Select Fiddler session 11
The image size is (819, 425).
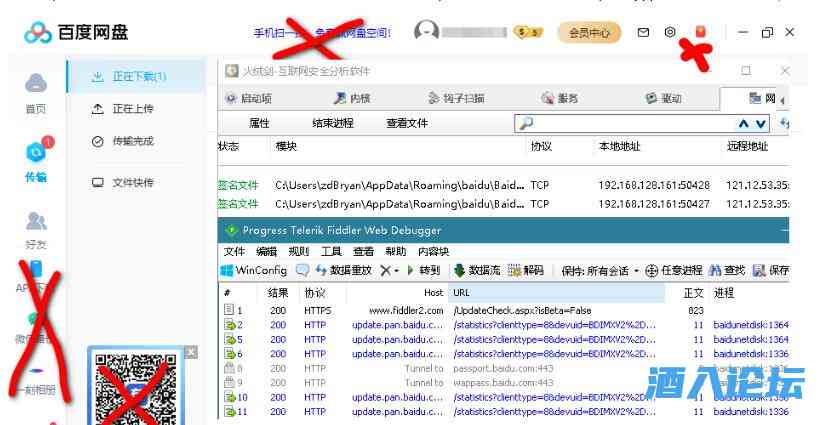506,412
